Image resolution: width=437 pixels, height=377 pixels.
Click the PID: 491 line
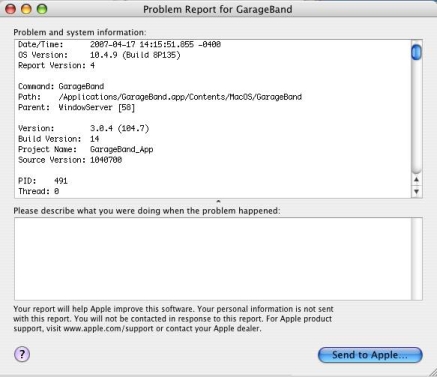[x=43, y=181]
